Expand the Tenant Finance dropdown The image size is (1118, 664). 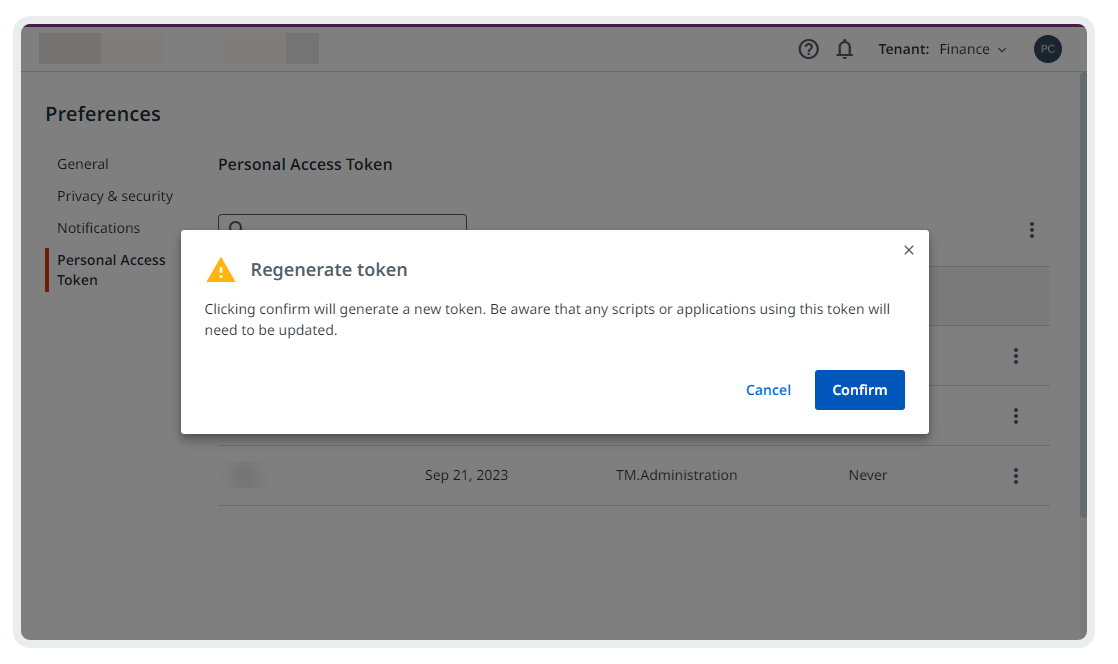point(972,49)
